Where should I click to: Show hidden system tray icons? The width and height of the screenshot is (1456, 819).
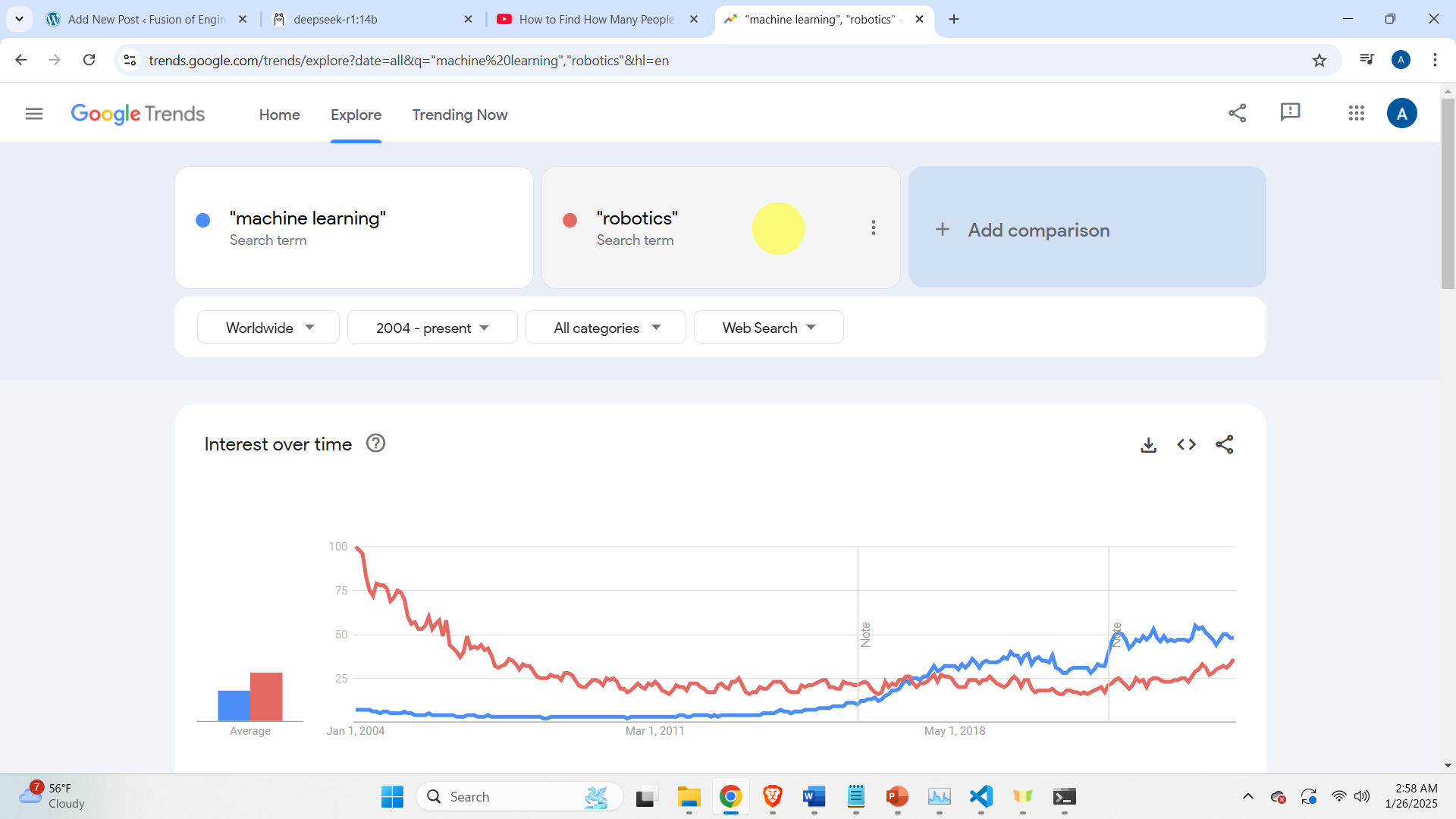pos(1247,796)
